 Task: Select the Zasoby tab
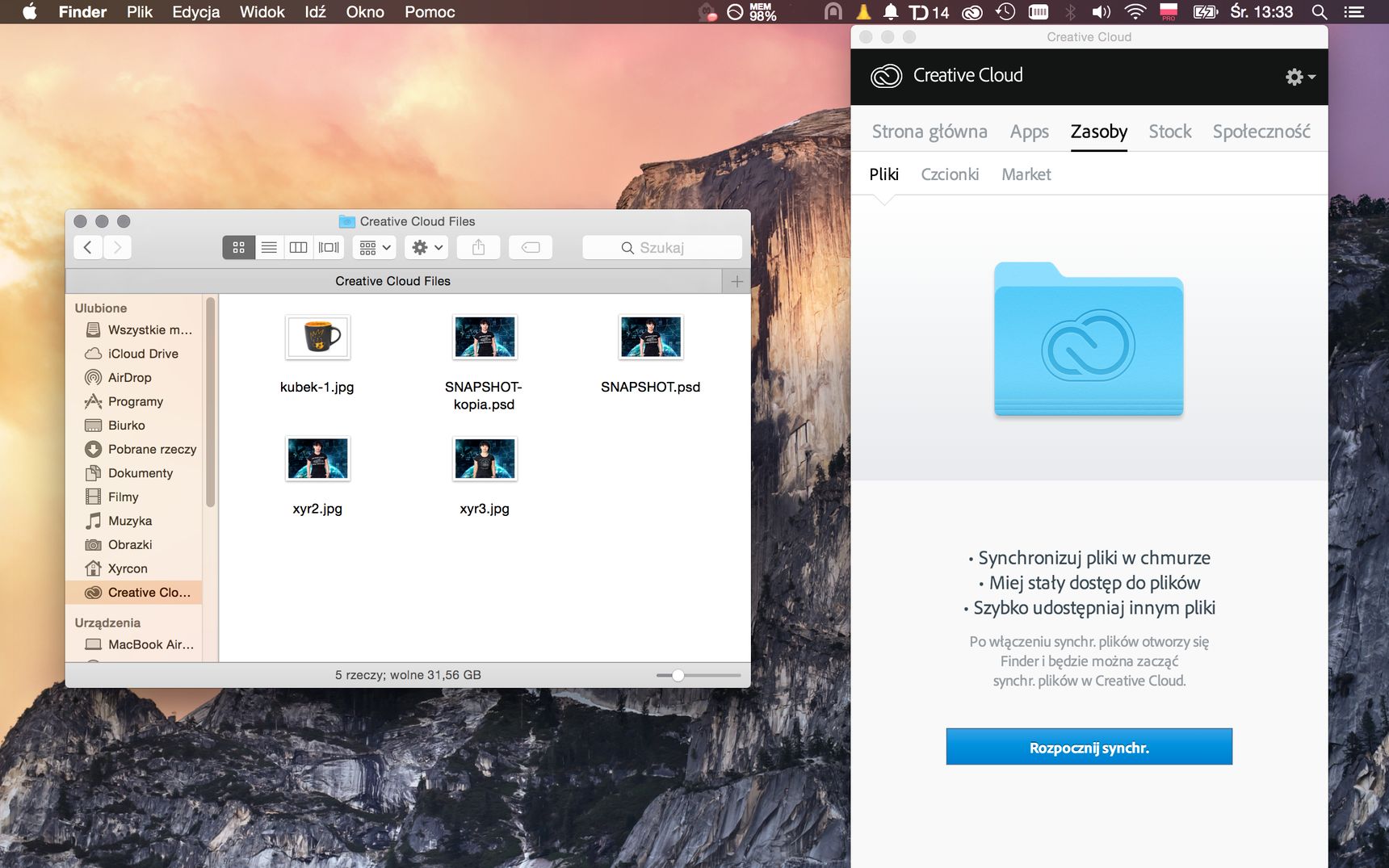(x=1098, y=132)
